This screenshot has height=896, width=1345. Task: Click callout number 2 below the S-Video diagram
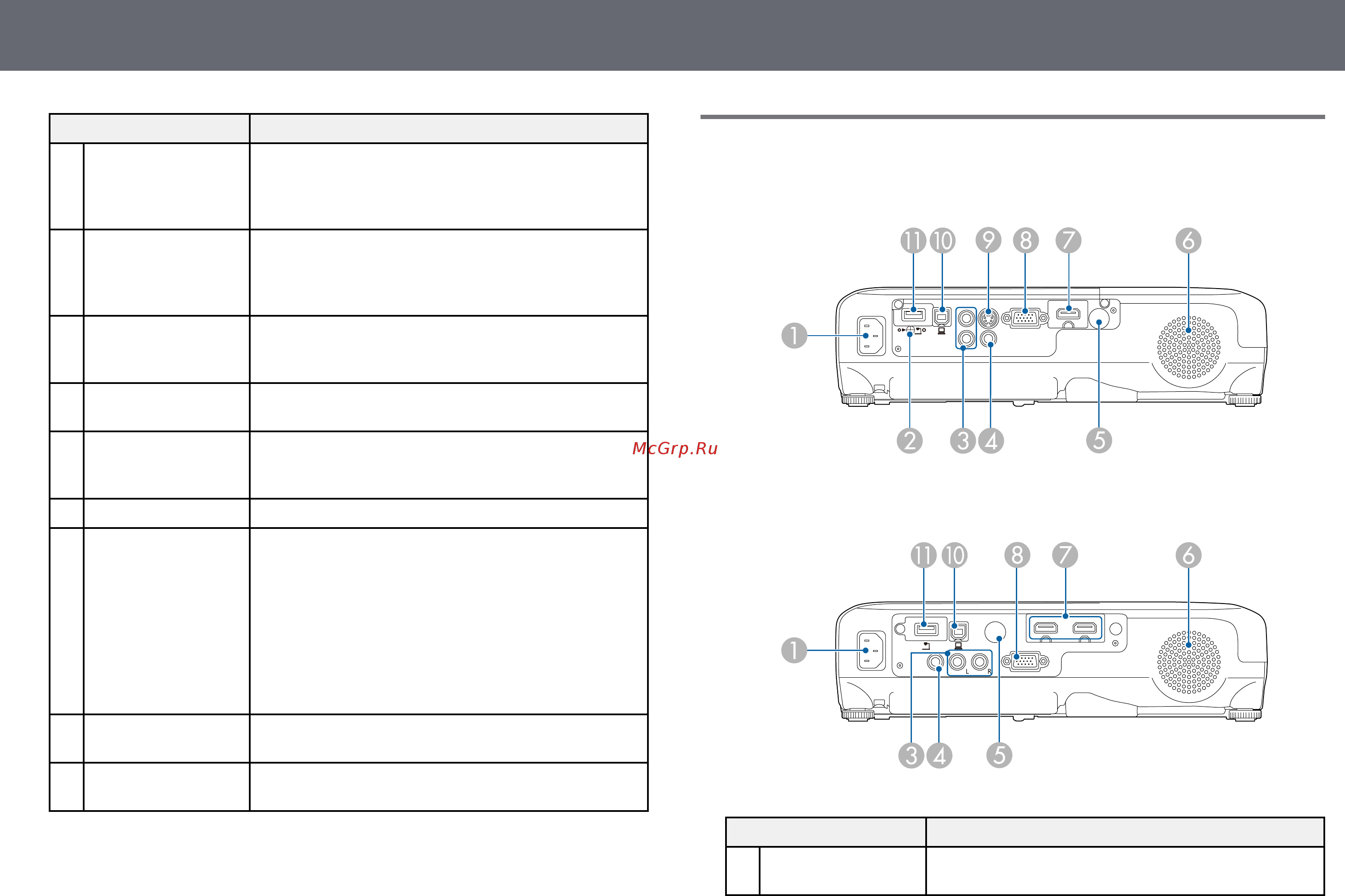[x=910, y=440]
